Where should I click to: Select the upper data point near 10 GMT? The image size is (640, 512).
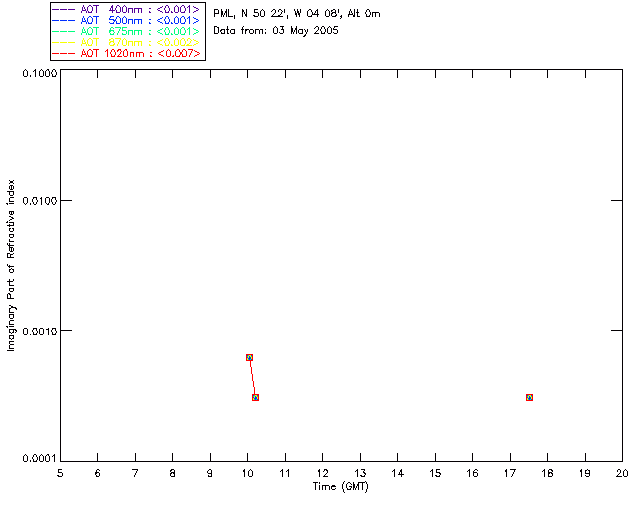click(249, 357)
